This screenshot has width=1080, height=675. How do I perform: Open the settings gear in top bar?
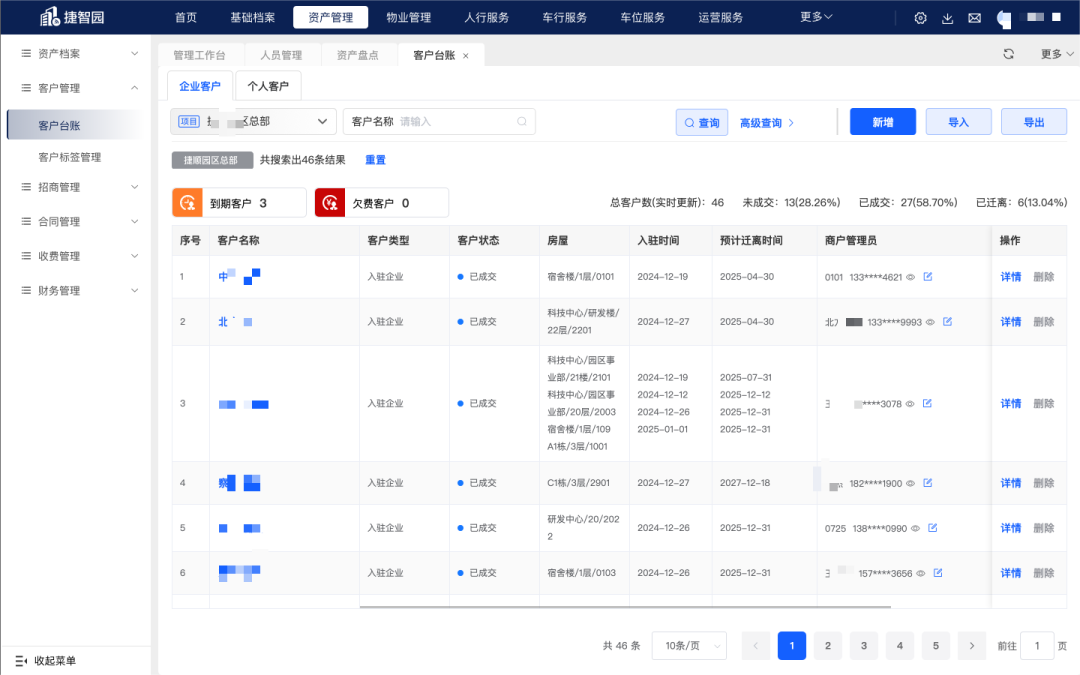(921, 18)
